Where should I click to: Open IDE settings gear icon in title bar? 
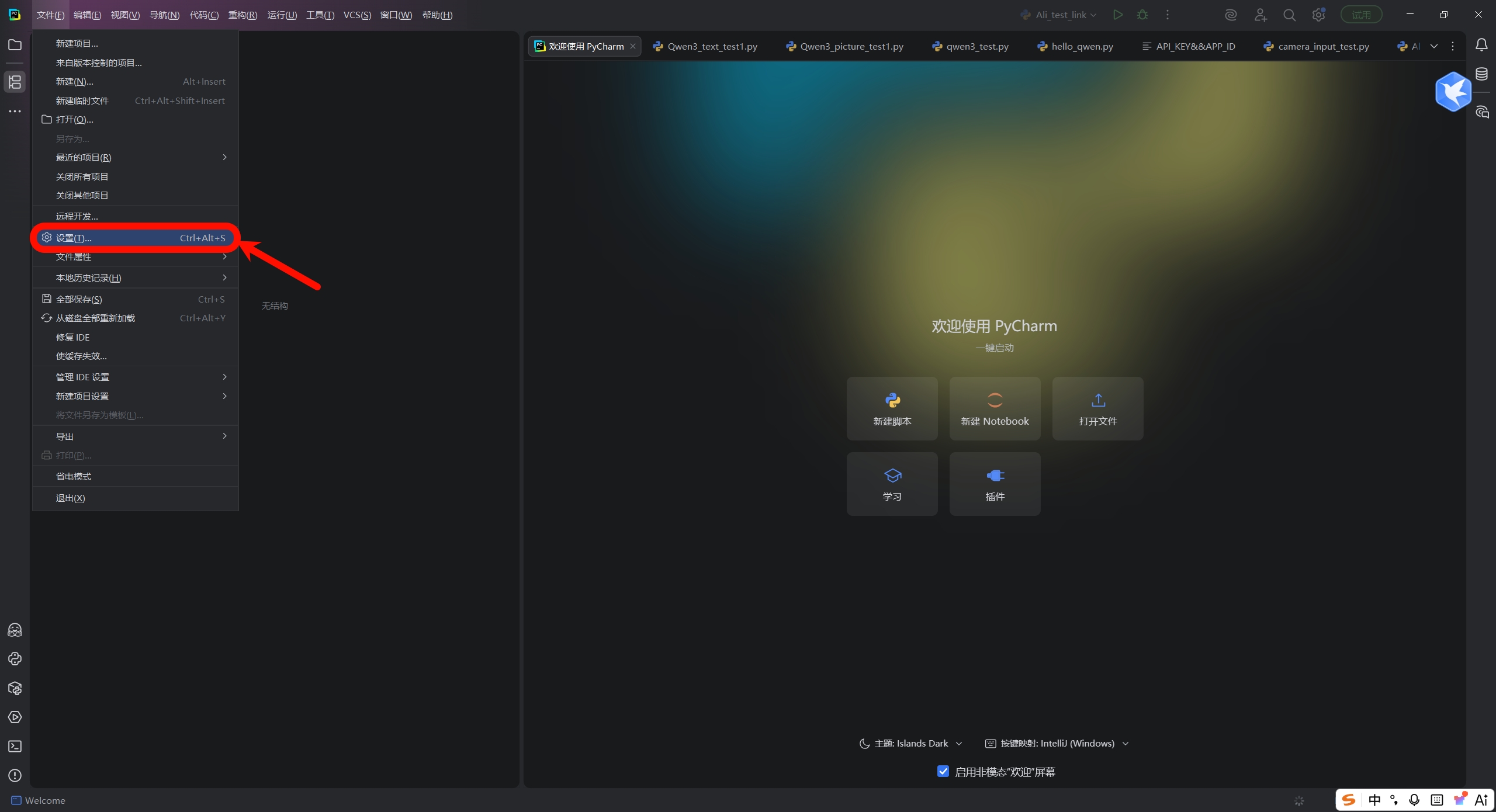pyautogui.click(x=1318, y=15)
